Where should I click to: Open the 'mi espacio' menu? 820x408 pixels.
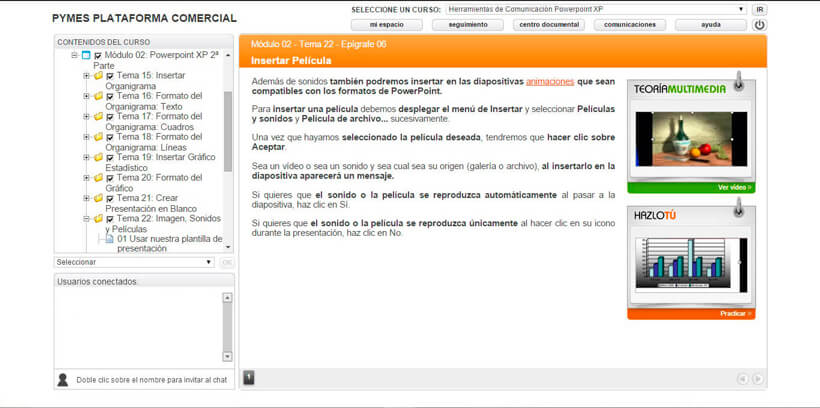pos(386,25)
